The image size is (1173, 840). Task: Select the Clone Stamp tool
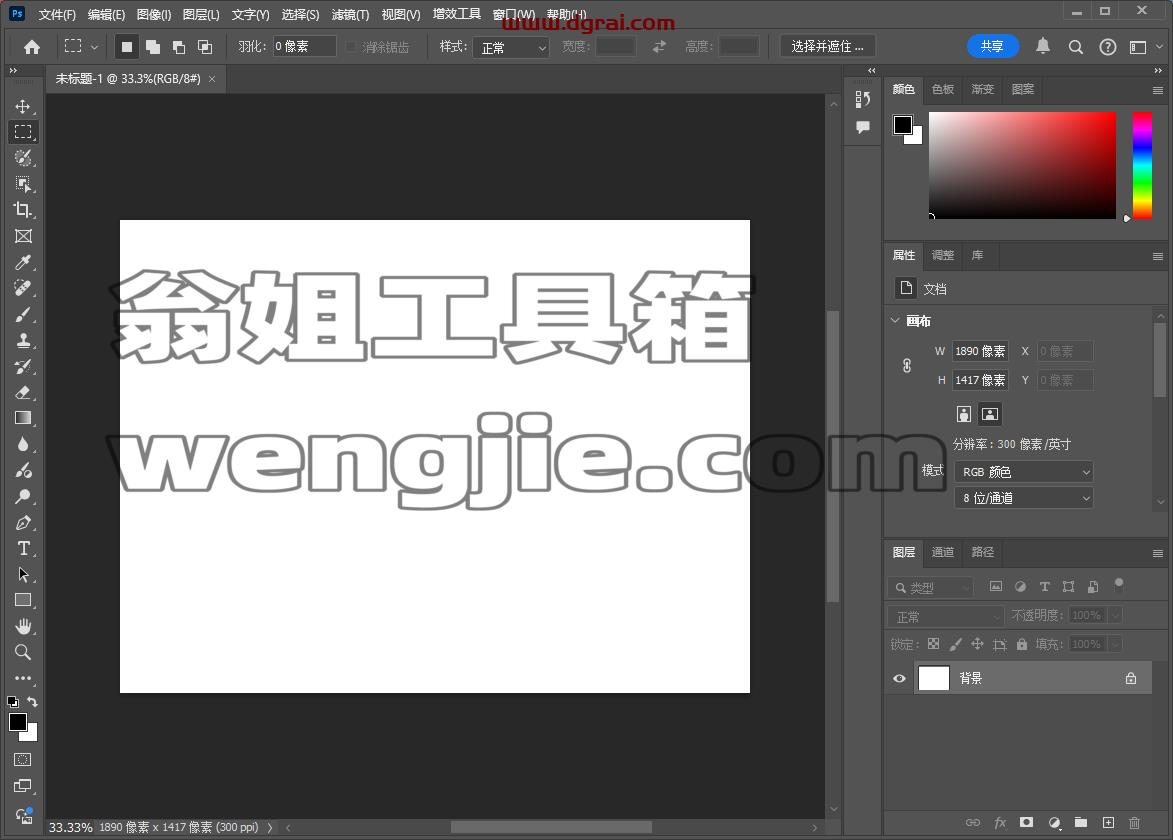click(23, 340)
